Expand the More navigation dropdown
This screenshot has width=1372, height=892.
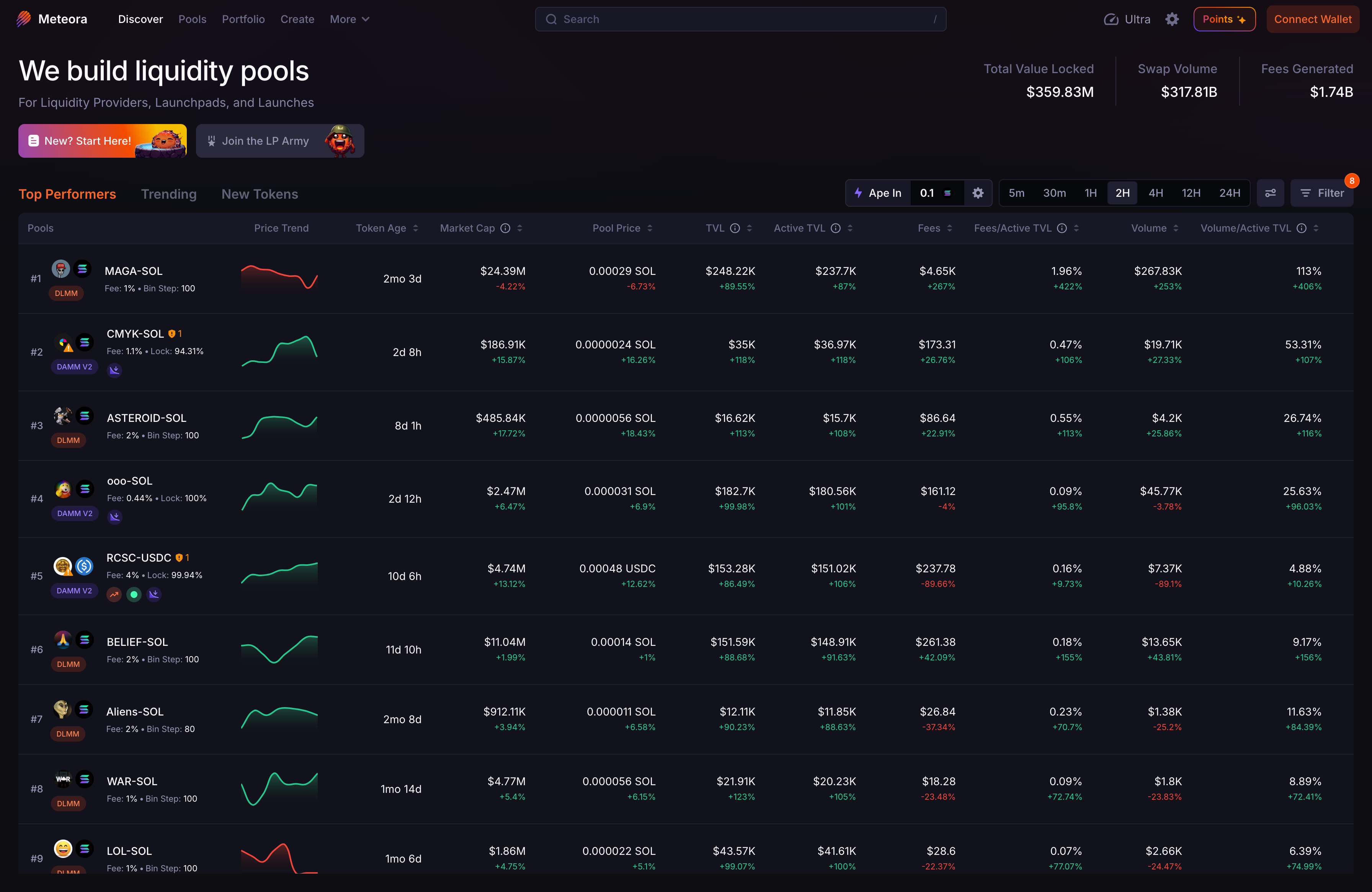tap(350, 19)
